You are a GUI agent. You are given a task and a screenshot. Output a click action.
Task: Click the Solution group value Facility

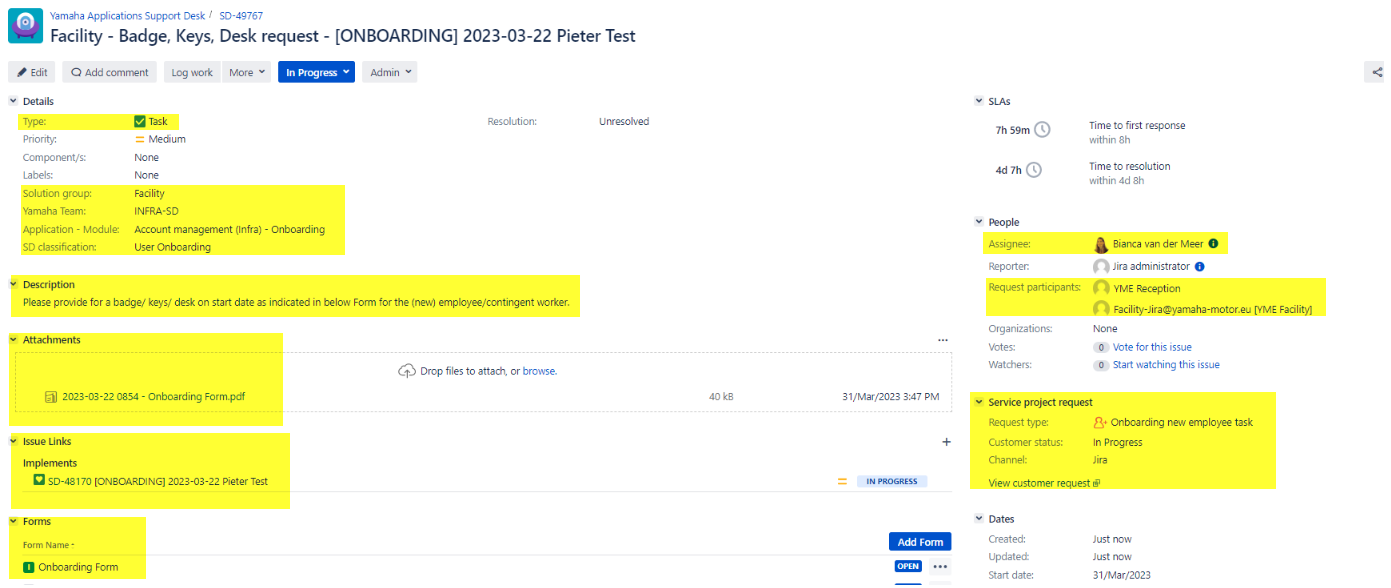coord(150,194)
